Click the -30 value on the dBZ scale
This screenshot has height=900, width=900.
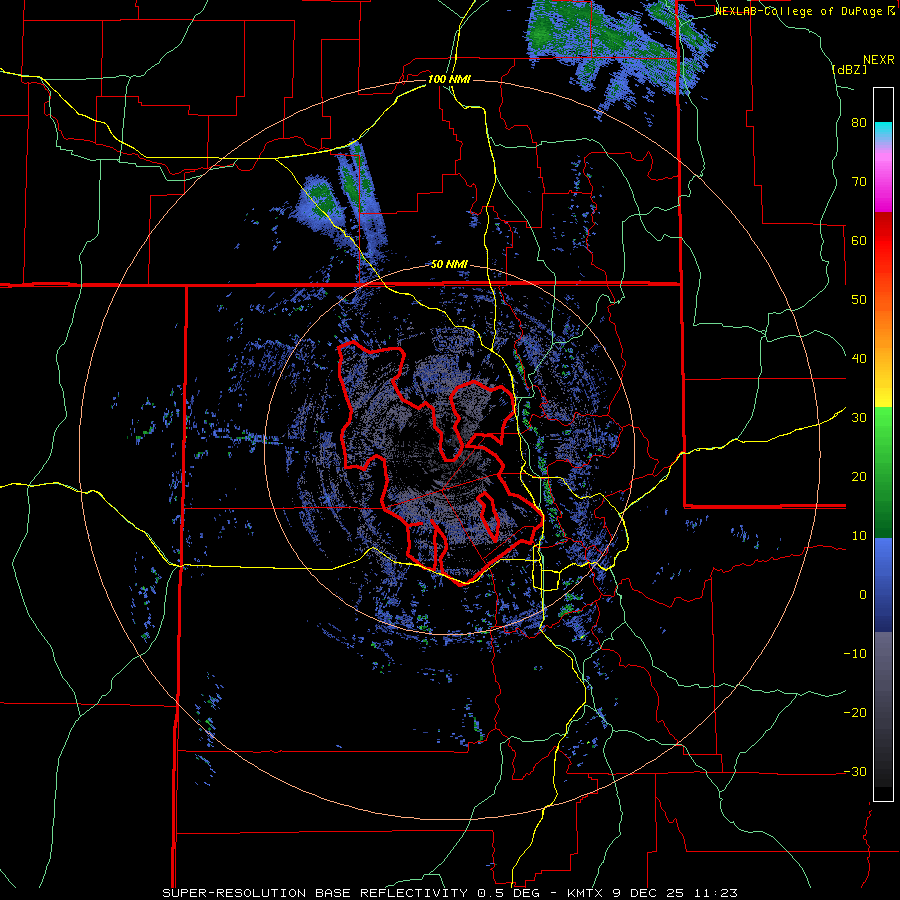[x=855, y=771]
